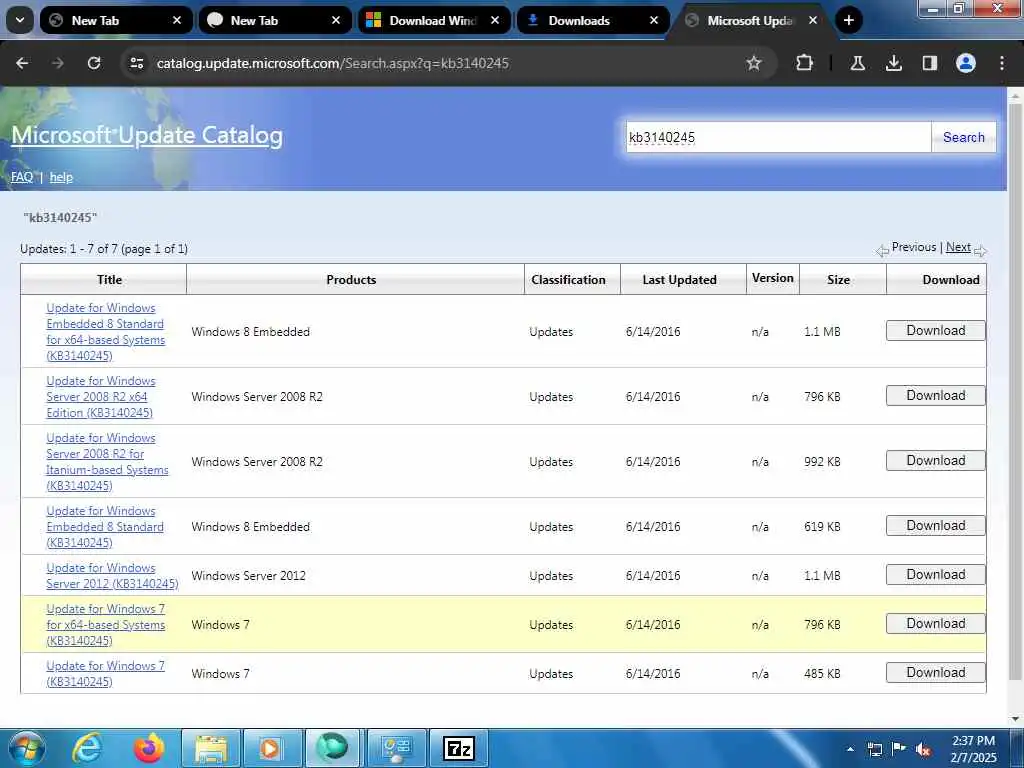Download the 619 KB Embedded 8 update
Image resolution: width=1024 pixels, height=768 pixels.
(x=935, y=525)
